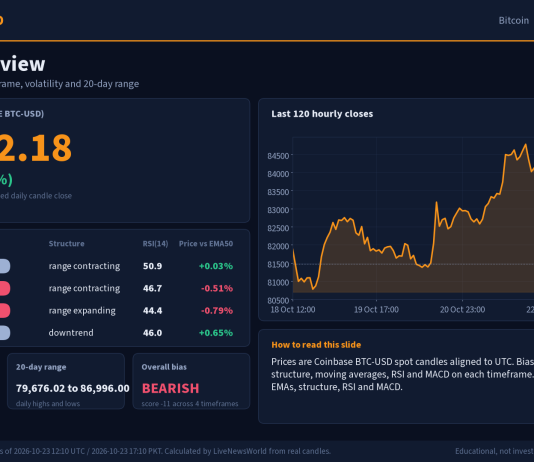This screenshot has width=534, height=462.
Task: Click the 'score -11 across 4 timeframes' caption
Action: (190, 403)
